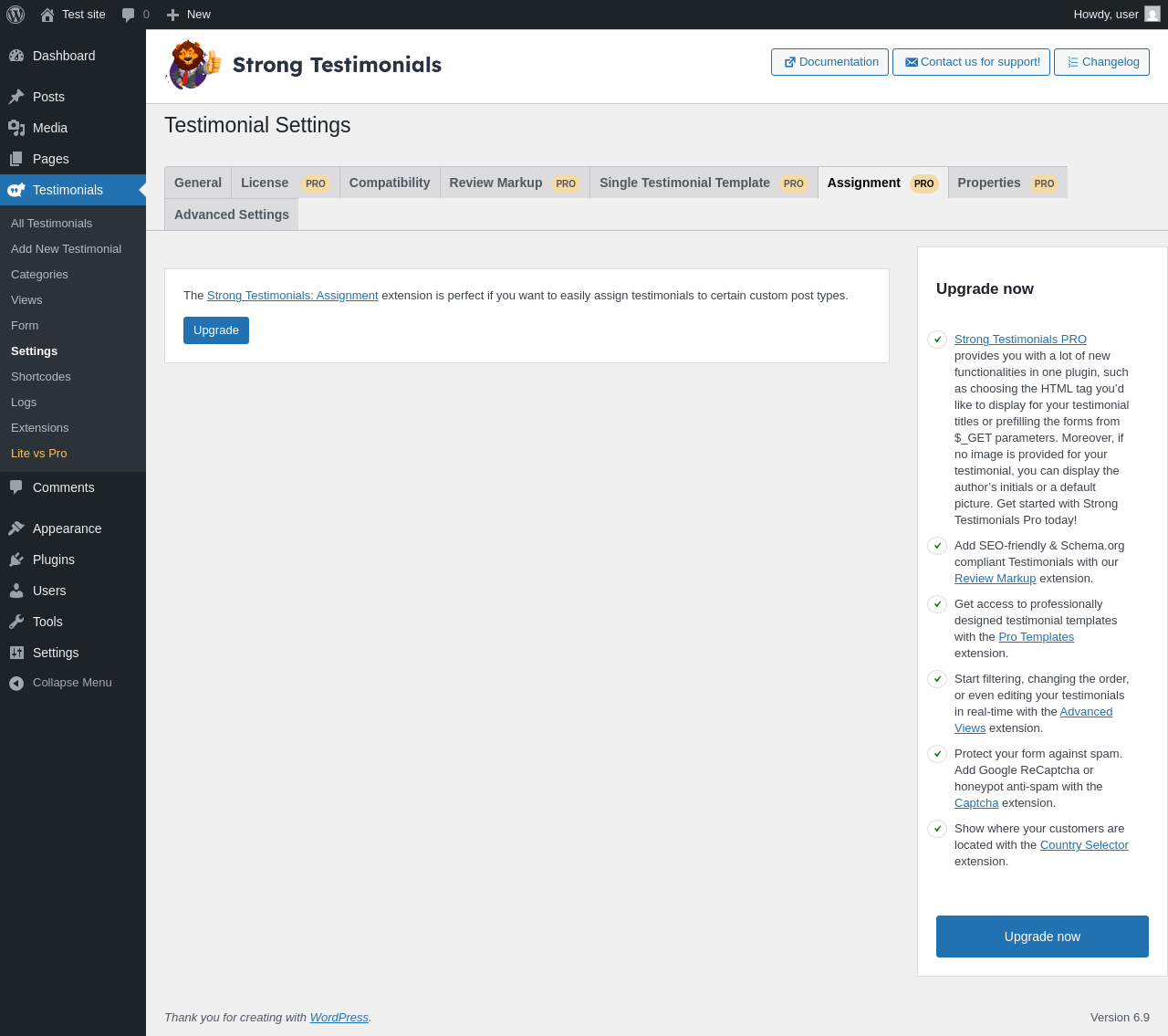Open All Testimonials submenu item
This screenshot has height=1036, width=1168.
51,224
